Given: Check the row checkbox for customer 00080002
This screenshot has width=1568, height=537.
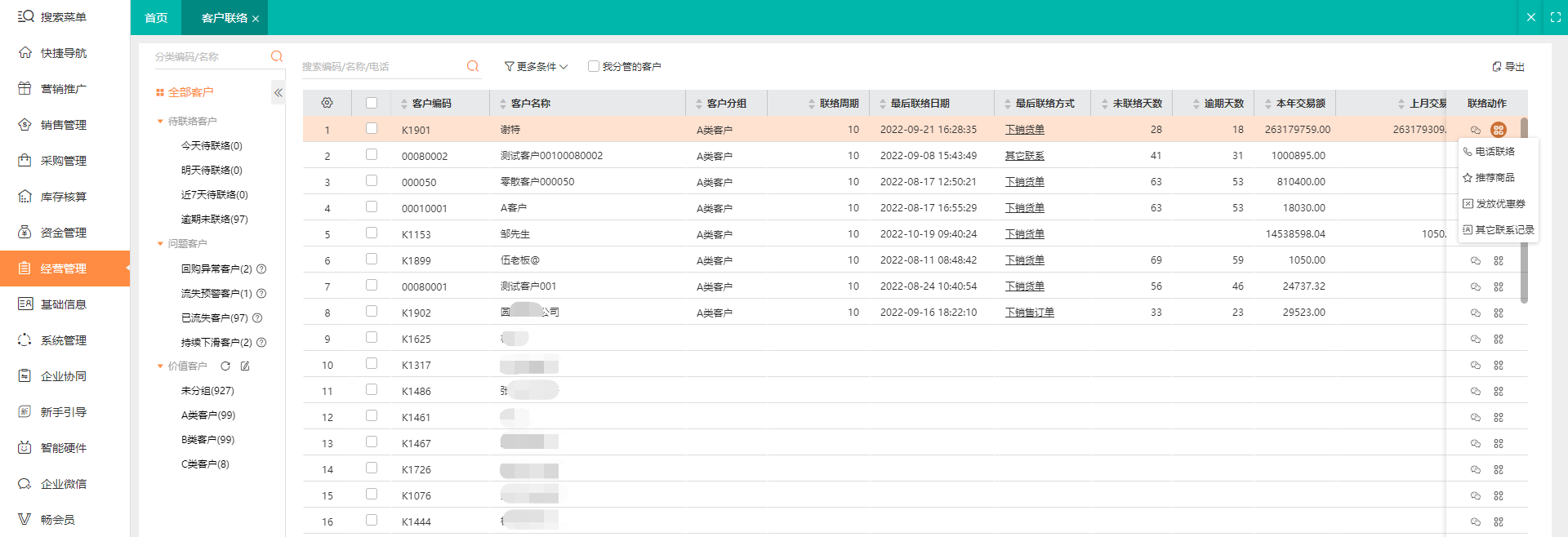Looking at the screenshot, I should click(x=372, y=155).
